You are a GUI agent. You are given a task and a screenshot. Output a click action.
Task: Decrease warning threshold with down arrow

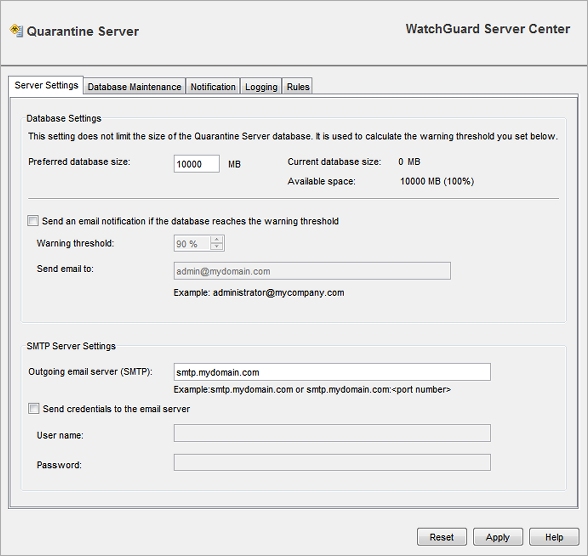tap(216, 246)
